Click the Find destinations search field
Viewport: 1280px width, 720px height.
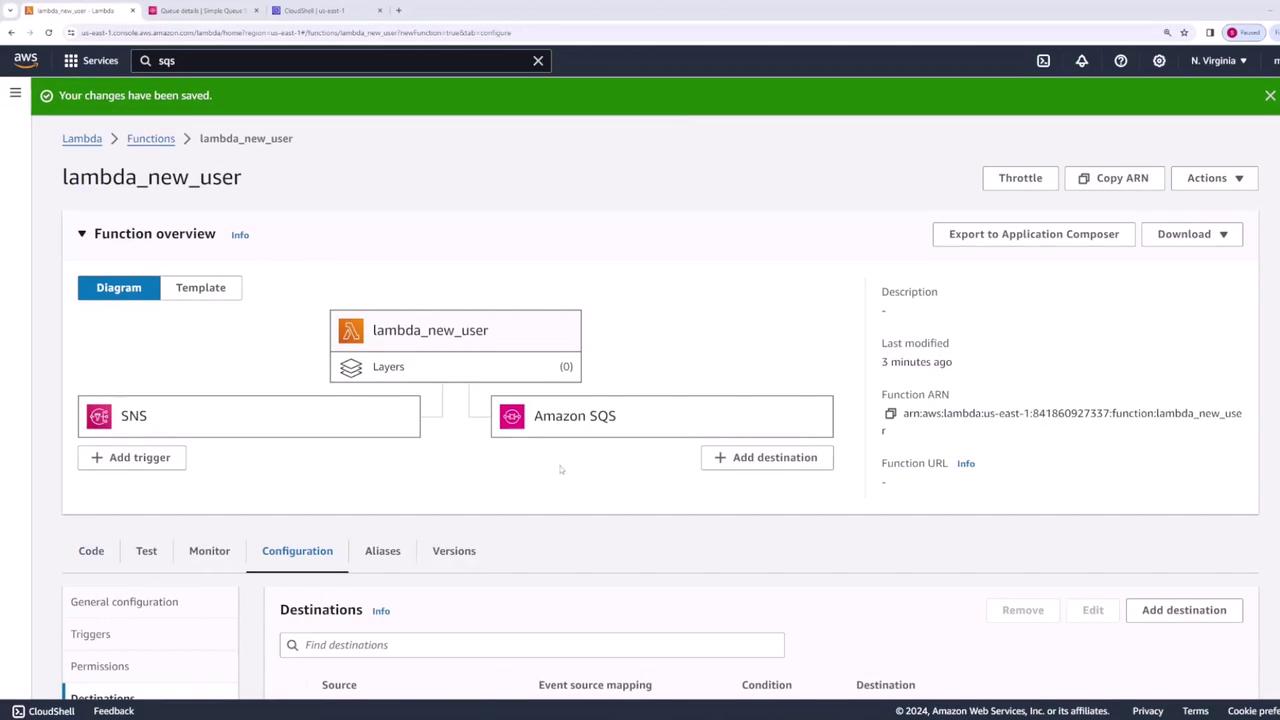[532, 645]
